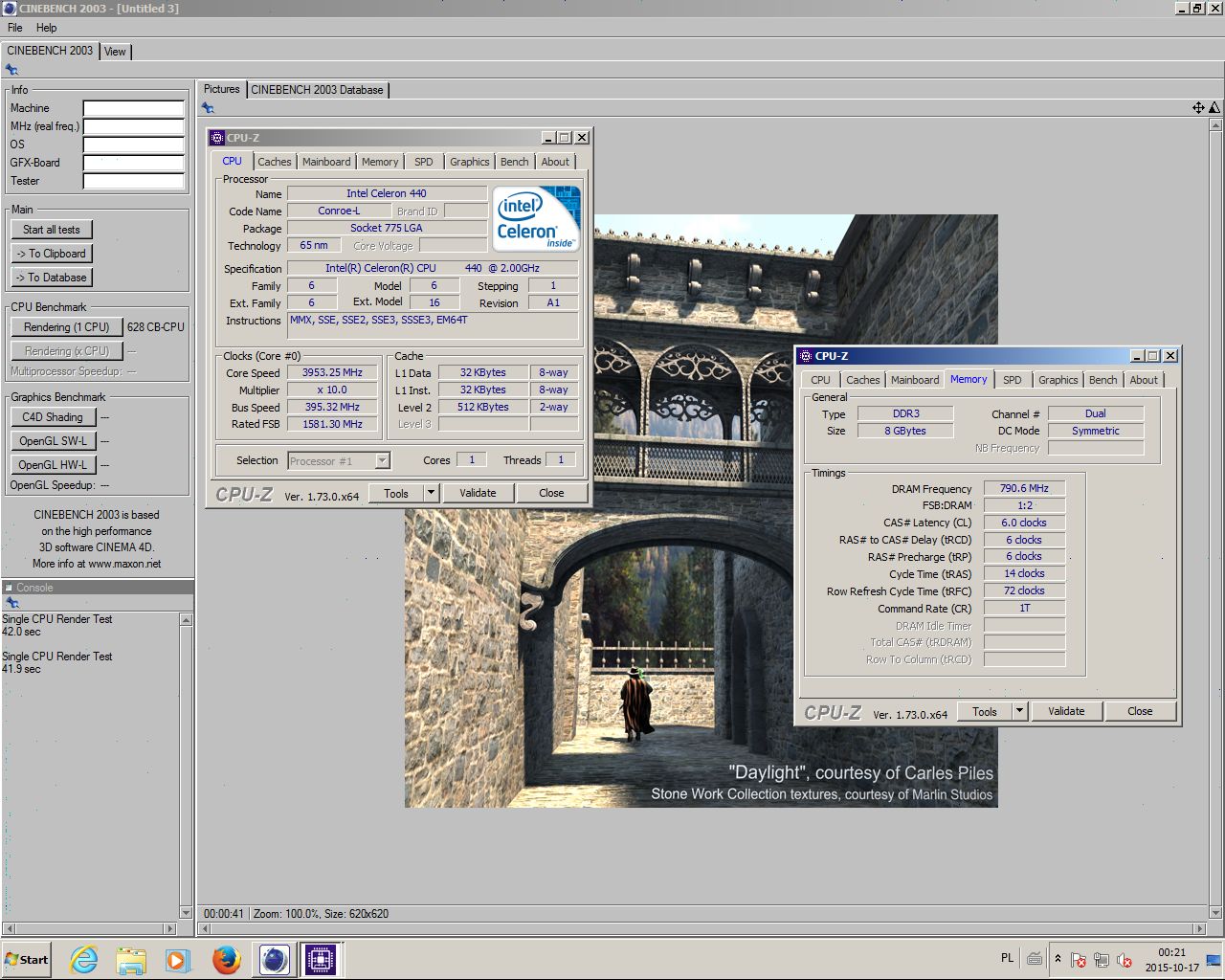Click the Tester input field

[x=133, y=181]
